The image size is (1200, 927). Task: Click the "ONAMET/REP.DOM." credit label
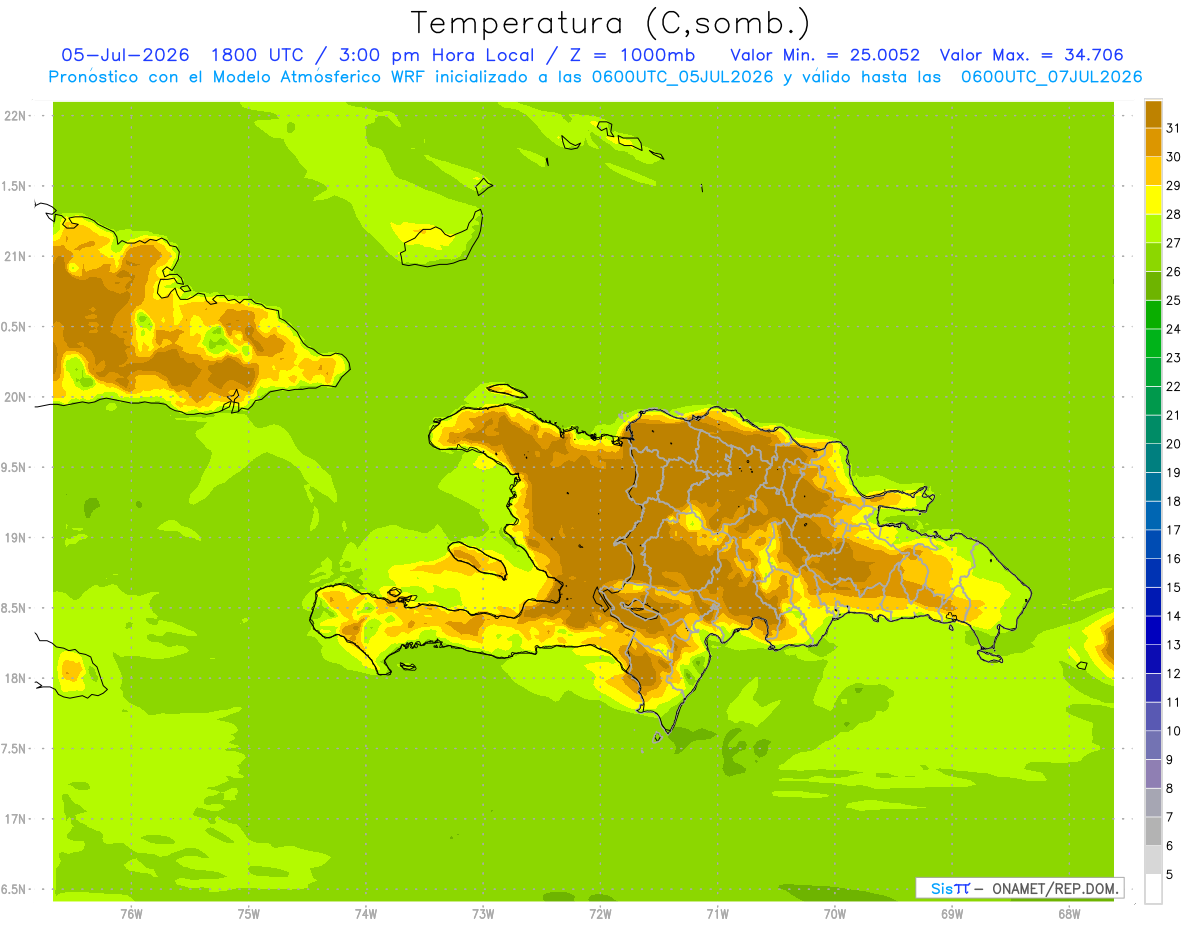(x=1055, y=888)
